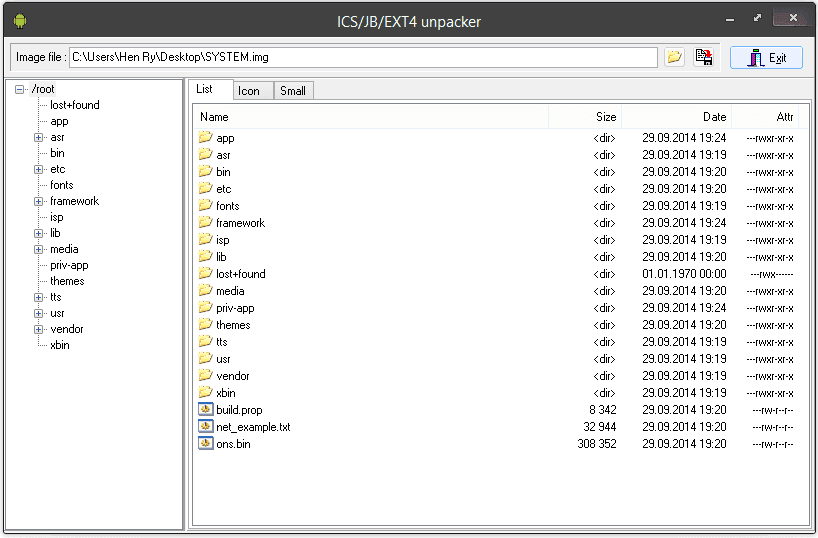818x538 pixels.
Task: Click the Image file path field
Action: click(363, 57)
